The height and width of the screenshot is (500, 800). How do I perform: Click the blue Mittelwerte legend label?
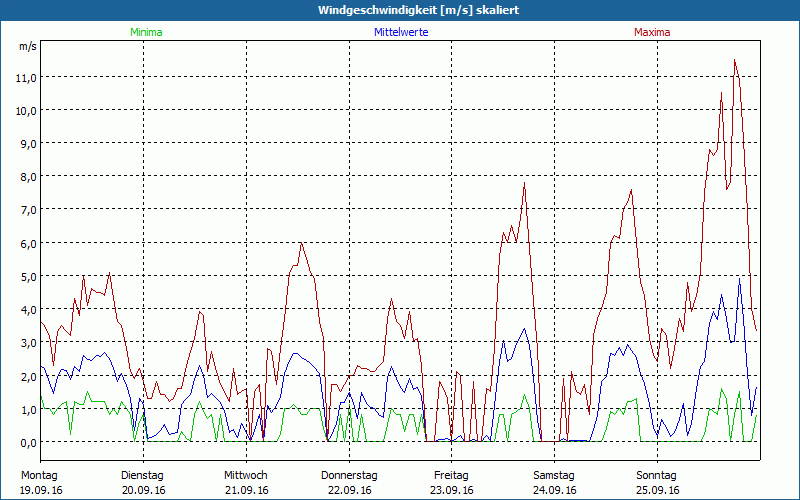(x=401, y=32)
